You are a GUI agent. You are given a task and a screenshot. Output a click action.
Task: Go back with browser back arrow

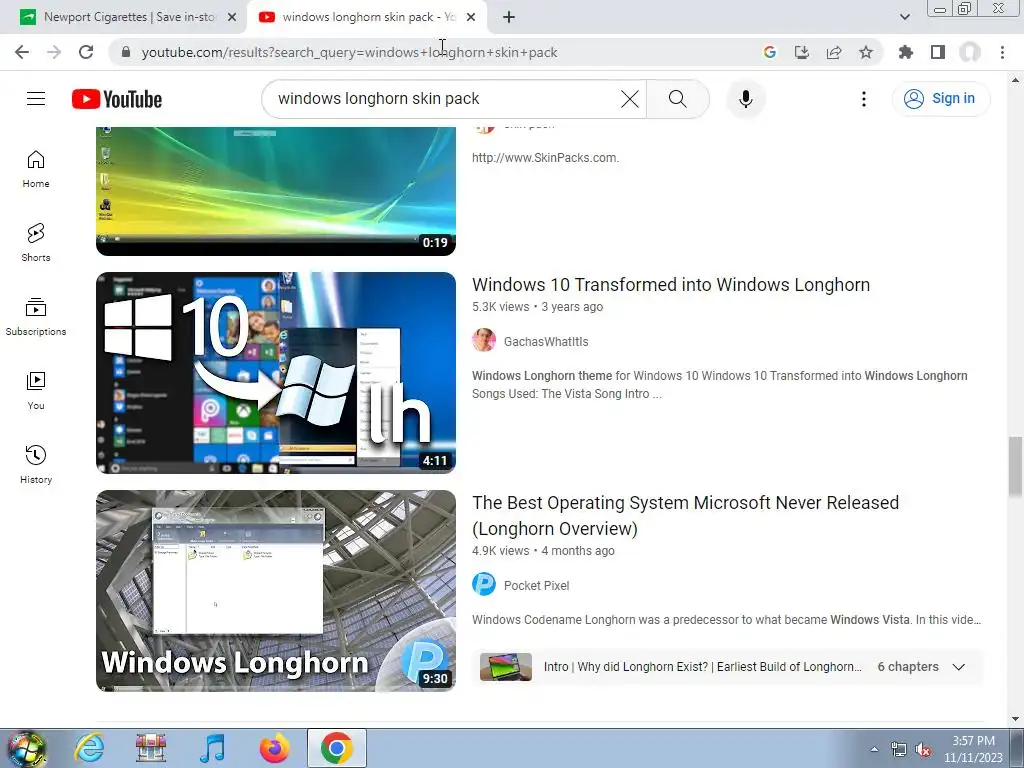(x=22, y=52)
